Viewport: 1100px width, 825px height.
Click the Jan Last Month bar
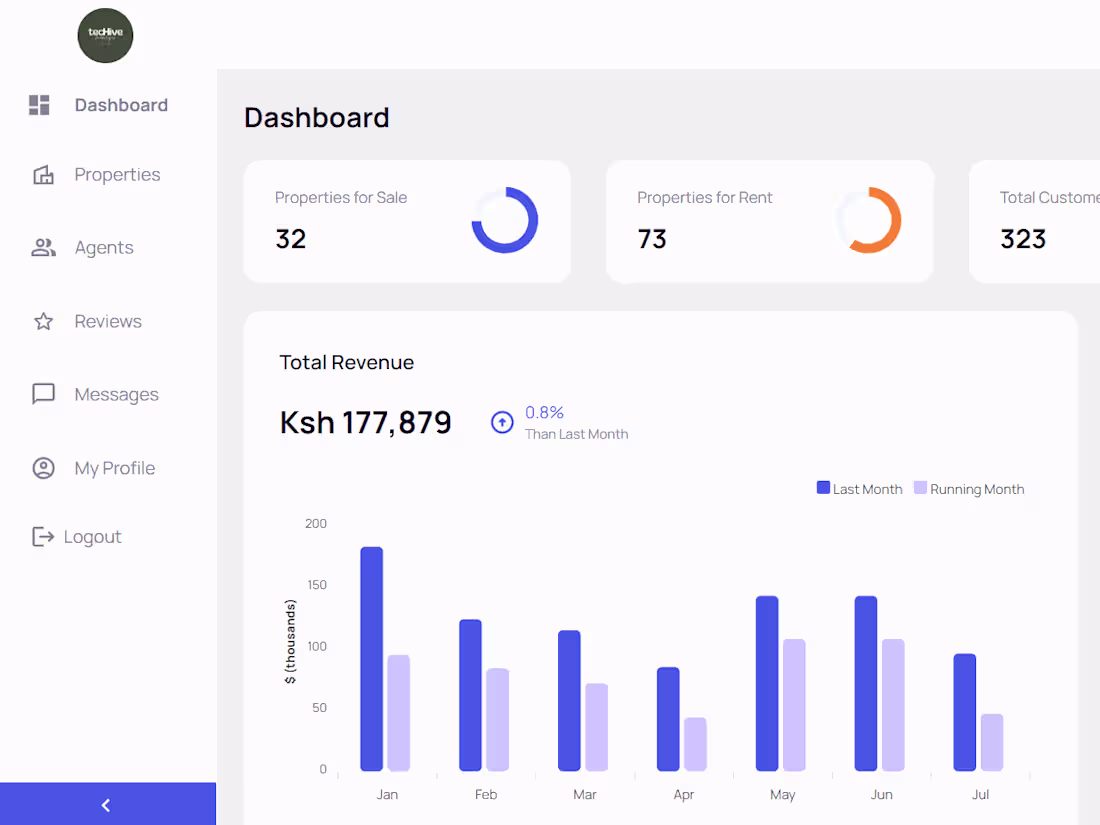[371, 659]
